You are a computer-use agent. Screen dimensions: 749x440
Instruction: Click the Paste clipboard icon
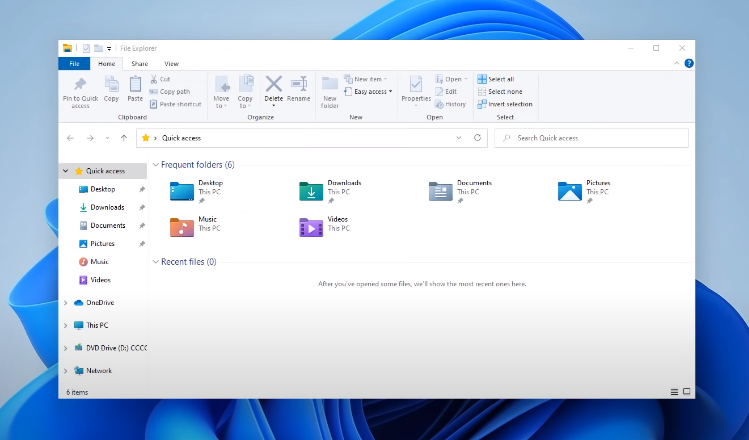[x=135, y=85]
